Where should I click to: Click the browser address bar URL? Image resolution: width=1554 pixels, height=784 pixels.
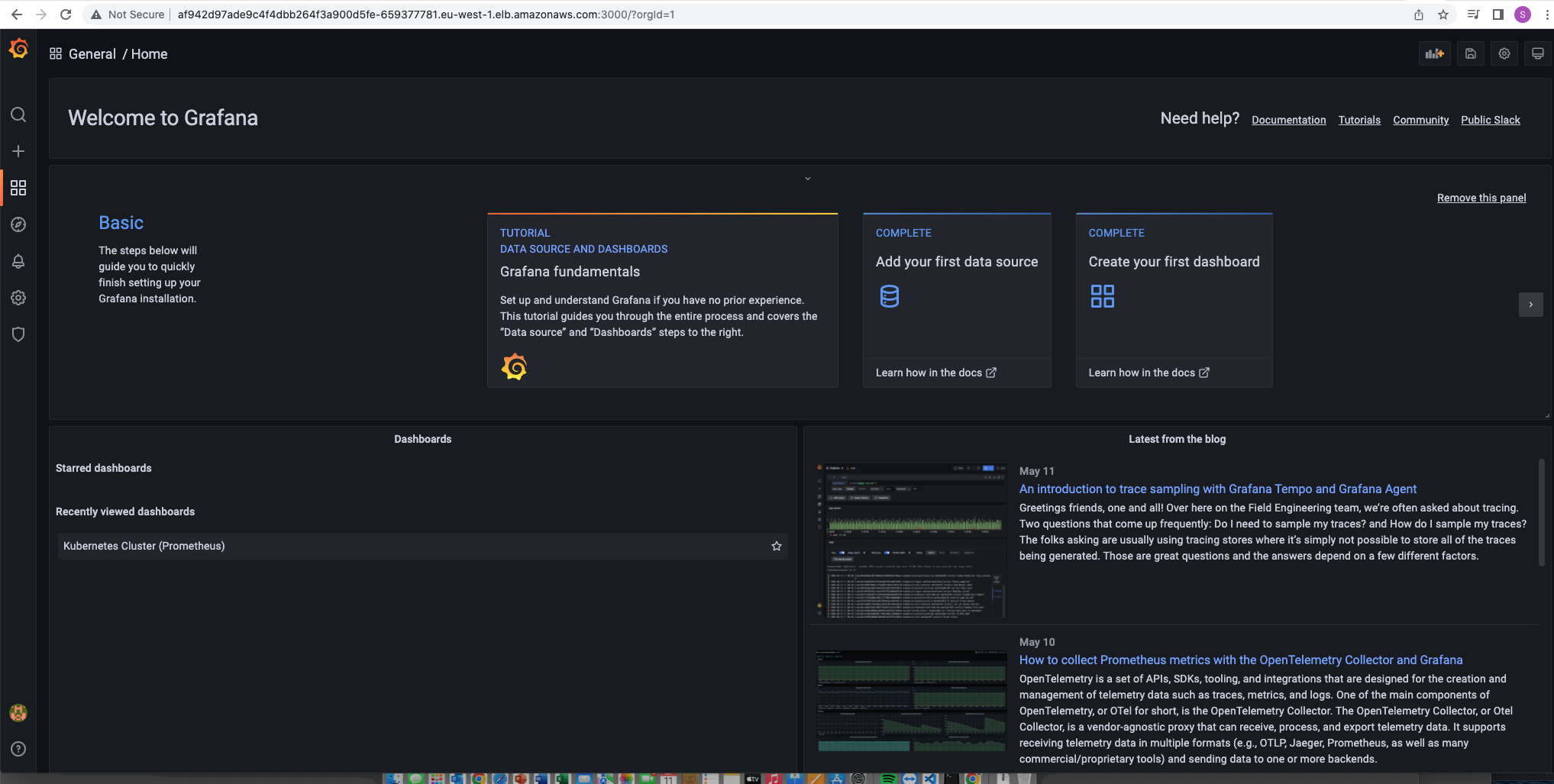click(426, 15)
